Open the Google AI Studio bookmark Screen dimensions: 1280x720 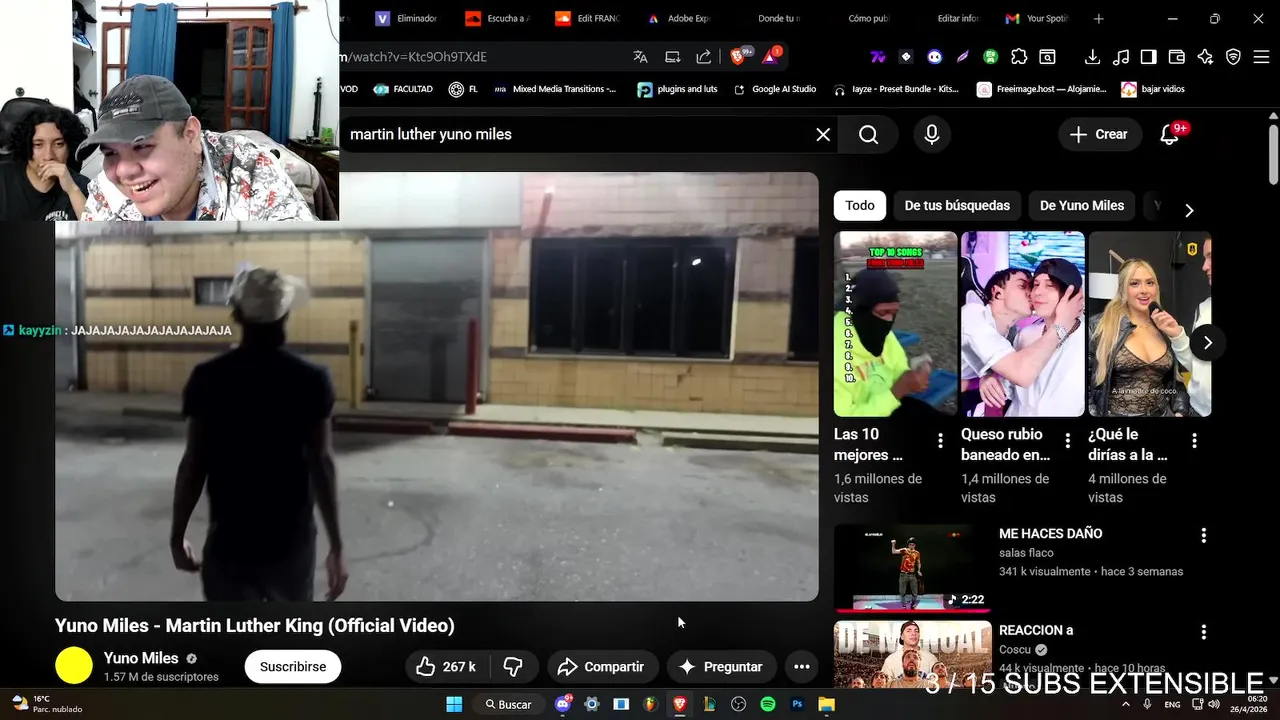tap(775, 89)
